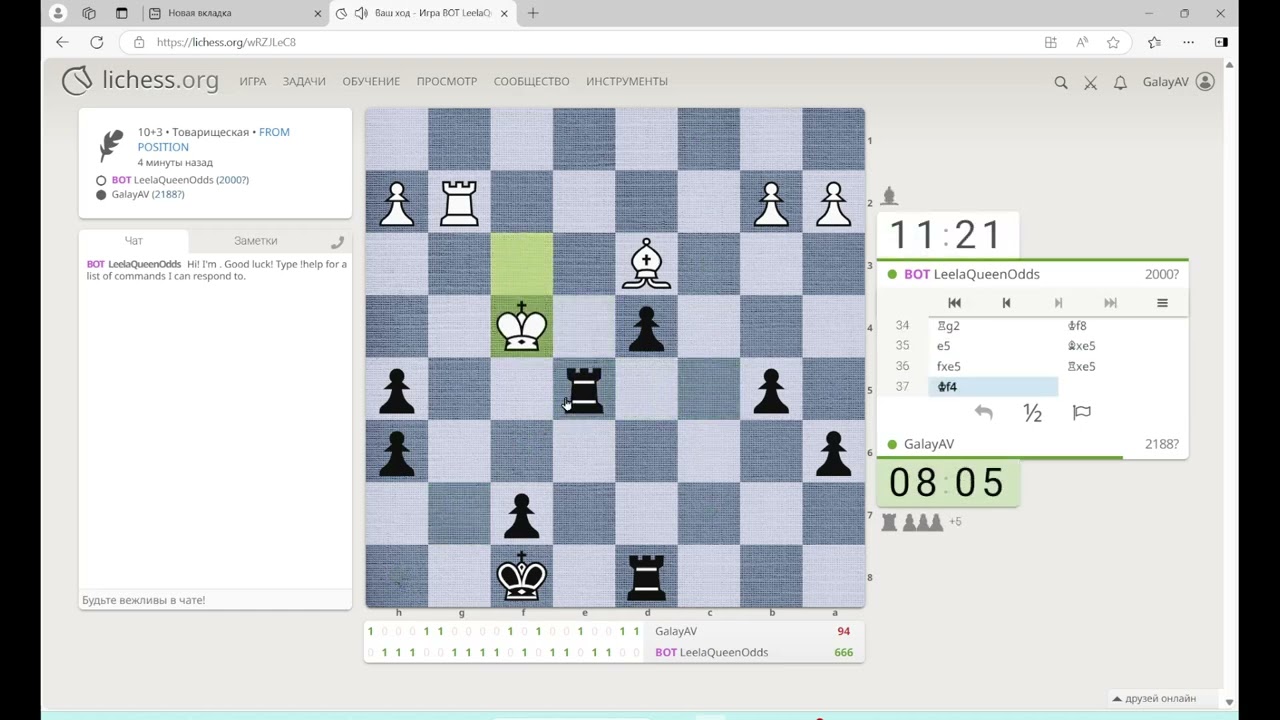
Task: Follow the FROM POSITION link
Action: (x=214, y=139)
